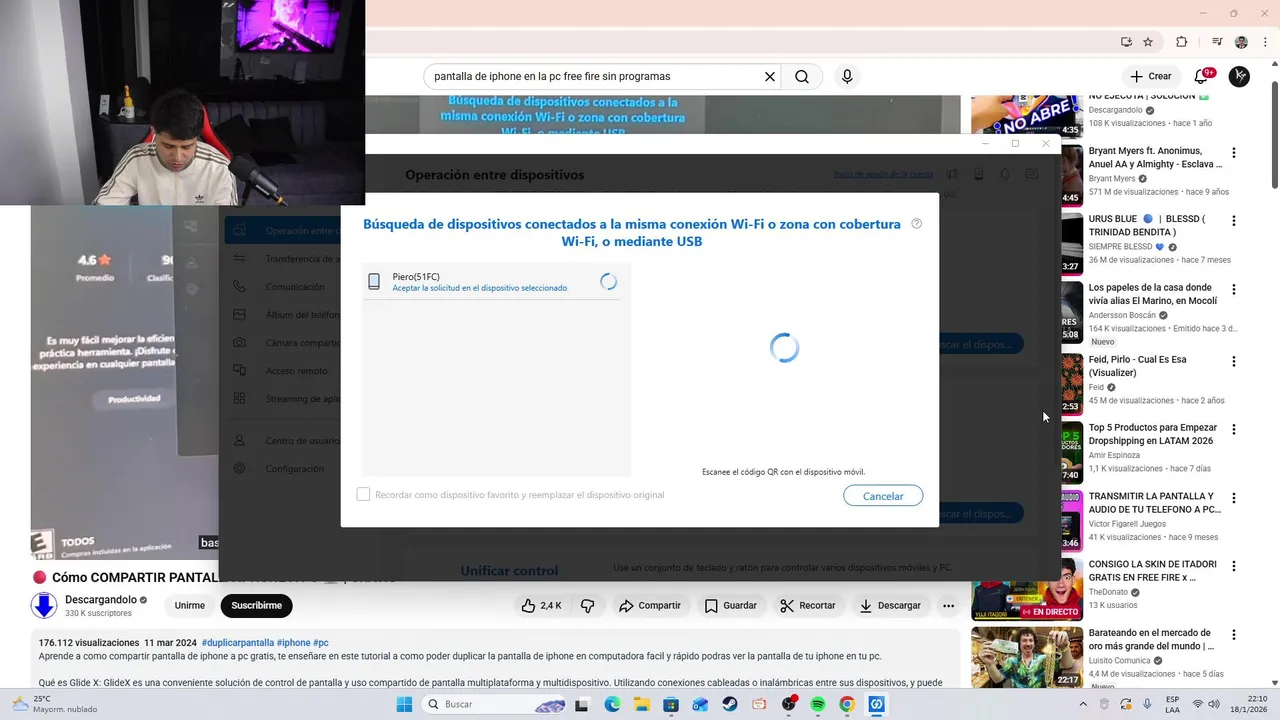Open the Descargandolo channel name link
Screen dimensions: 1280x720
click(x=101, y=600)
